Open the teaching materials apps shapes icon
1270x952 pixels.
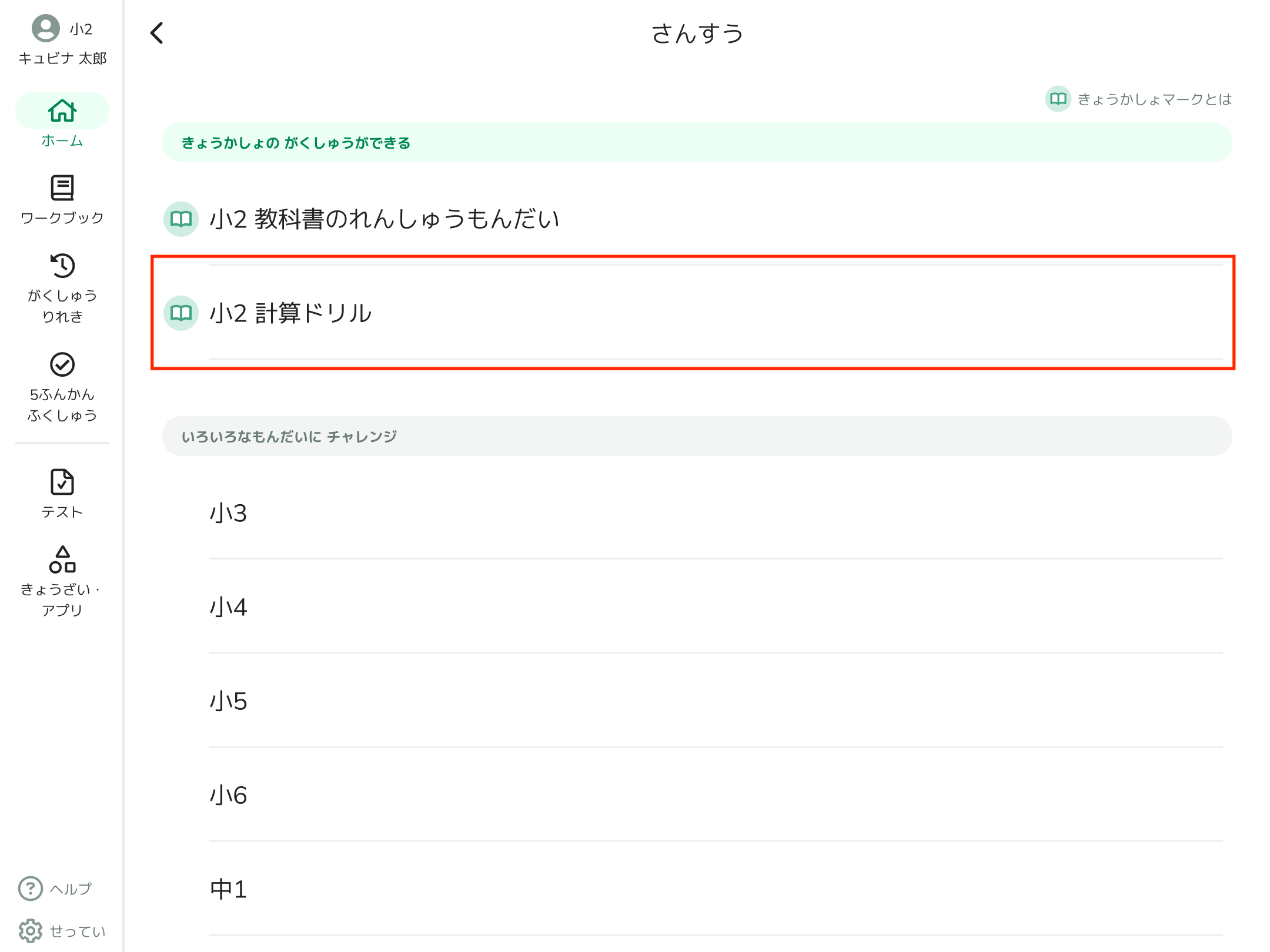(62, 559)
